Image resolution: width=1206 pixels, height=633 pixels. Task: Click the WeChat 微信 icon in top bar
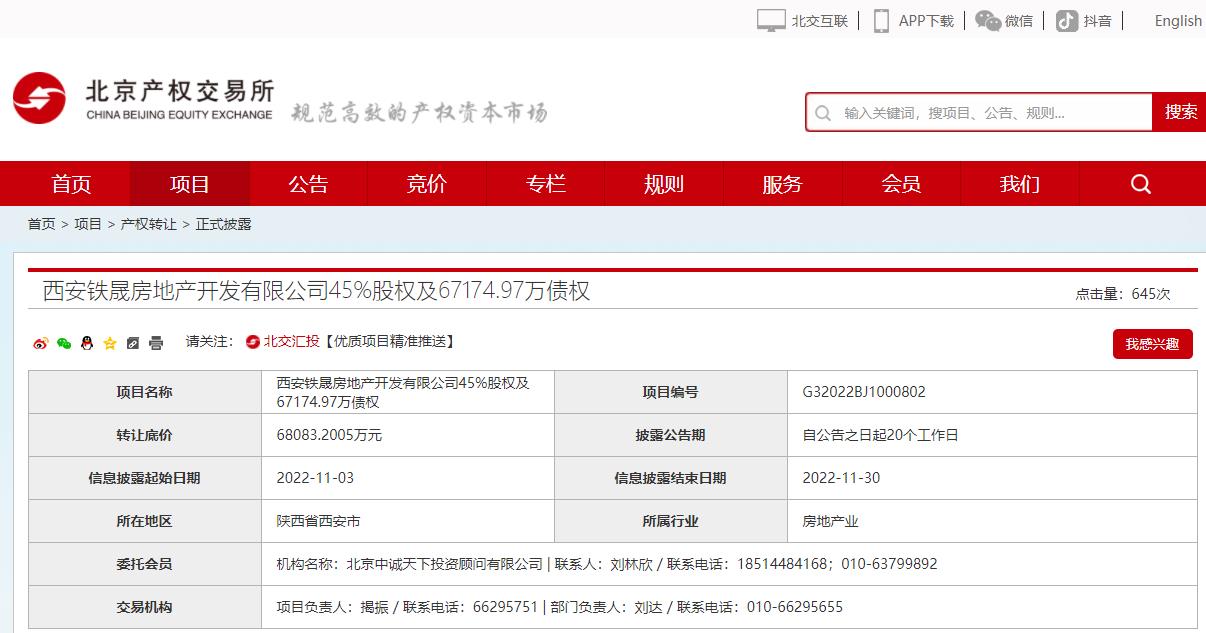[x=988, y=20]
